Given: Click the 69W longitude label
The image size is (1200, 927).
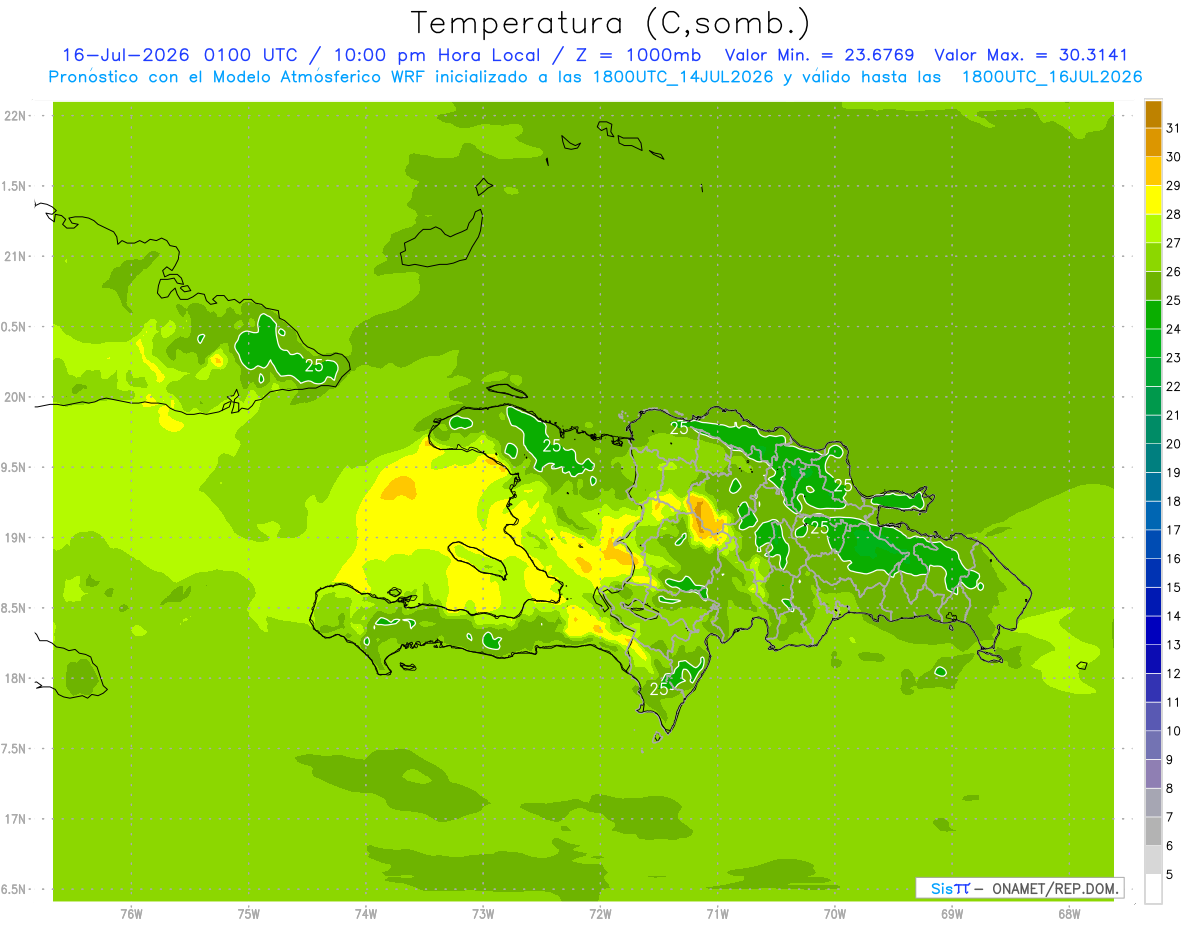Looking at the screenshot, I should pyautogui.click(x=952, y=913).
